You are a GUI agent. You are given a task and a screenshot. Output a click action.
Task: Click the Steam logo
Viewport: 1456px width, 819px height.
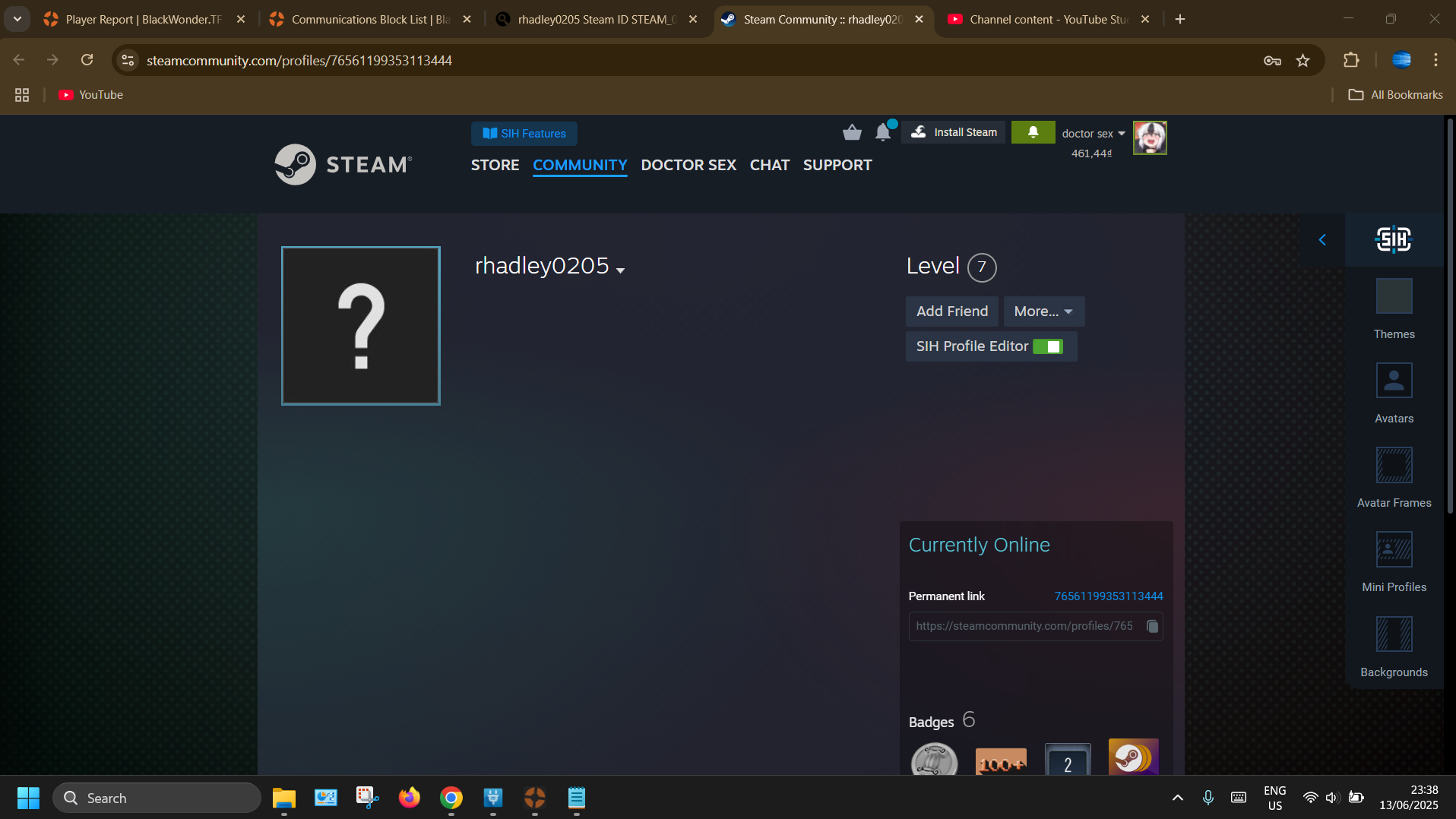pos(343,164)
